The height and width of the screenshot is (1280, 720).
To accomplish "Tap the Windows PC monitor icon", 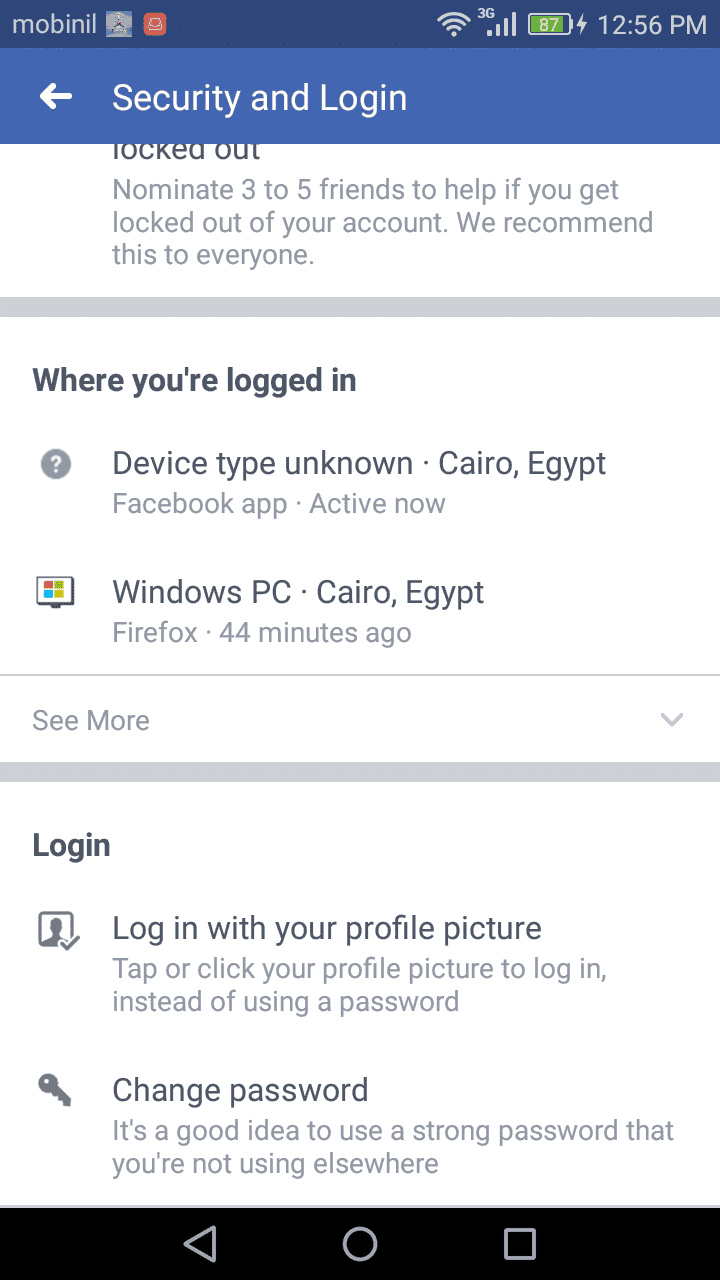I will [56, 592].
